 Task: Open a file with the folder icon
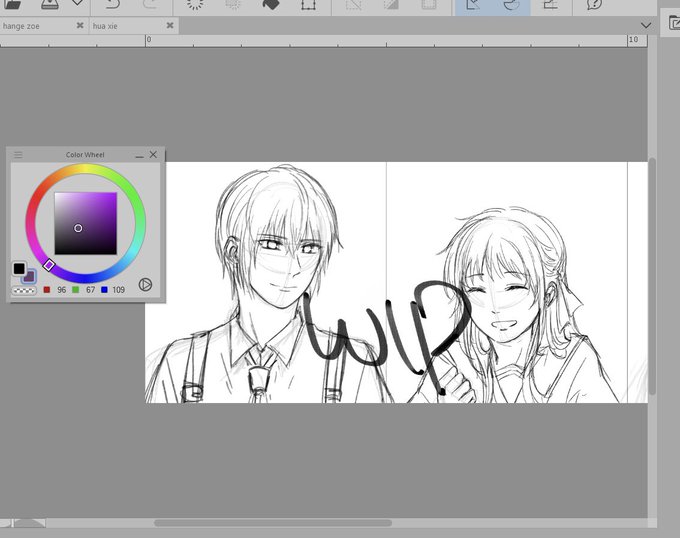[x=13, y=4]
